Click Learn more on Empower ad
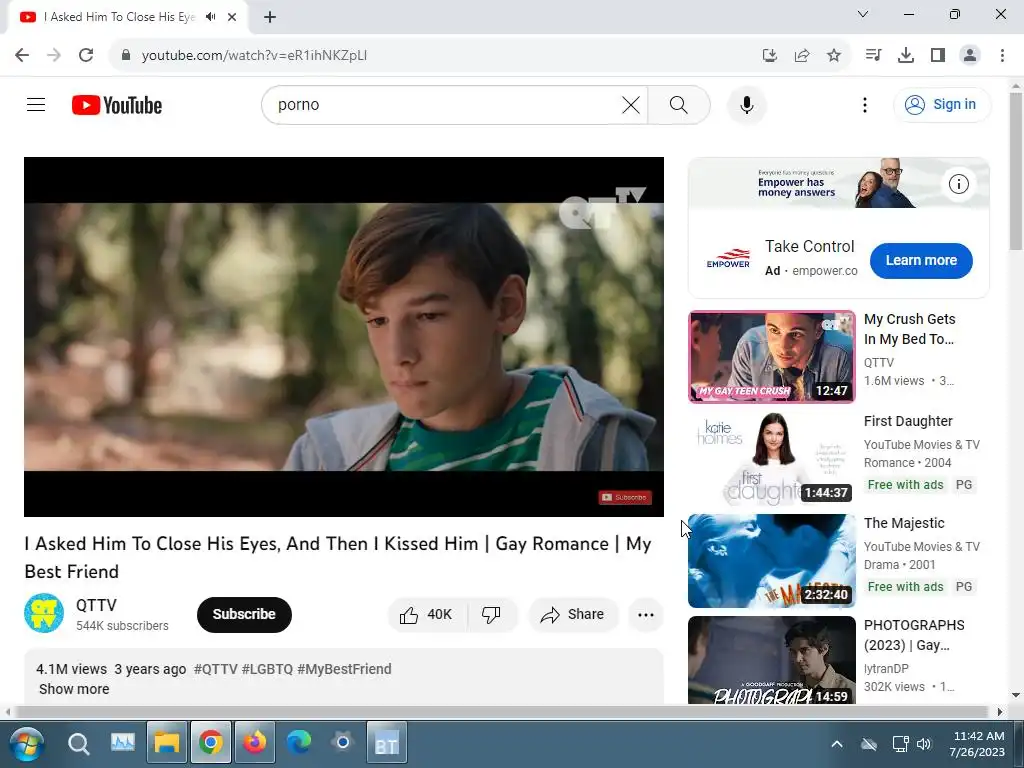 (921, 261)
